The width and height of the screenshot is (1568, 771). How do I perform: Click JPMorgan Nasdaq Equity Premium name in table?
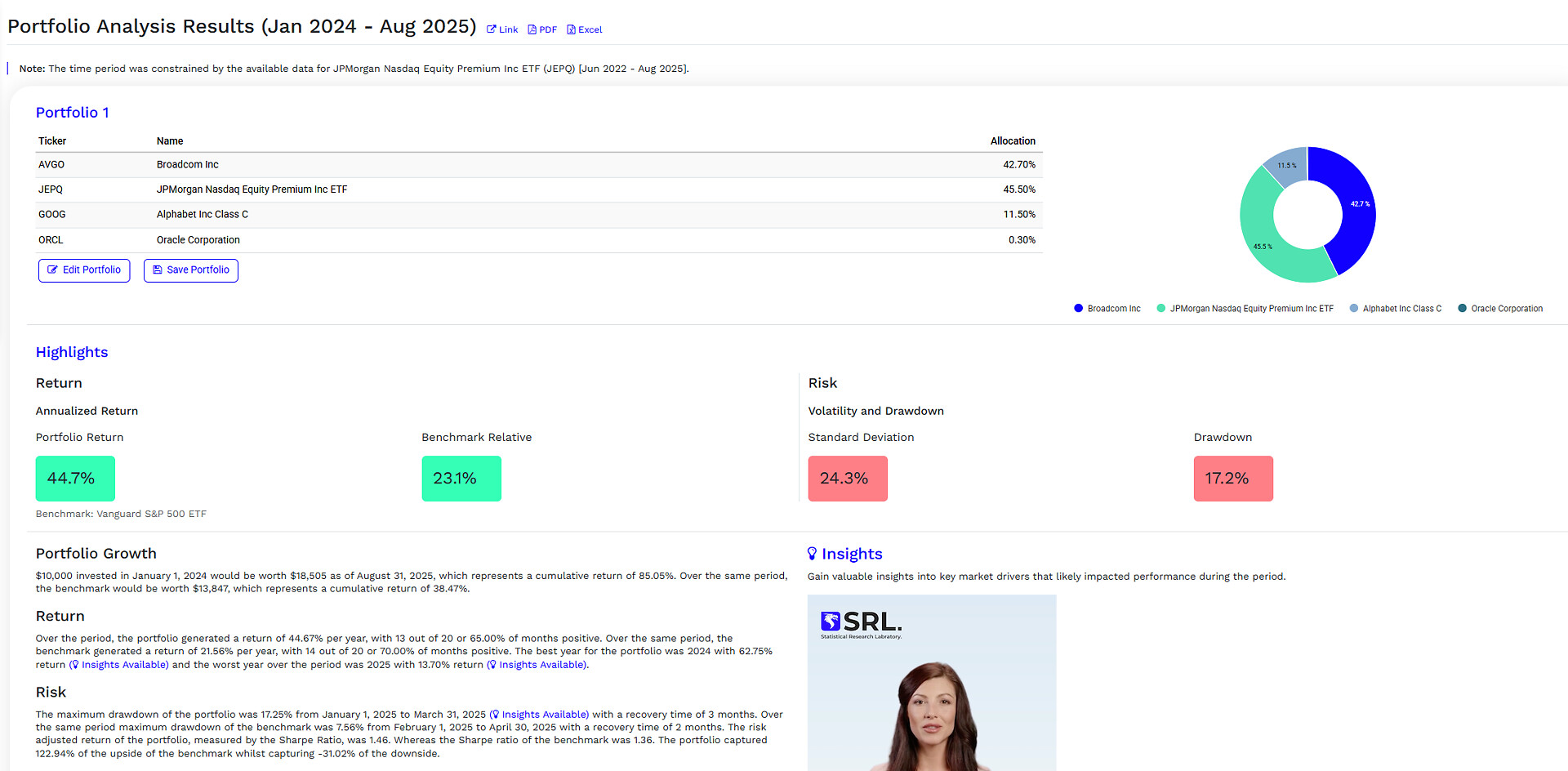click(252, 189)
